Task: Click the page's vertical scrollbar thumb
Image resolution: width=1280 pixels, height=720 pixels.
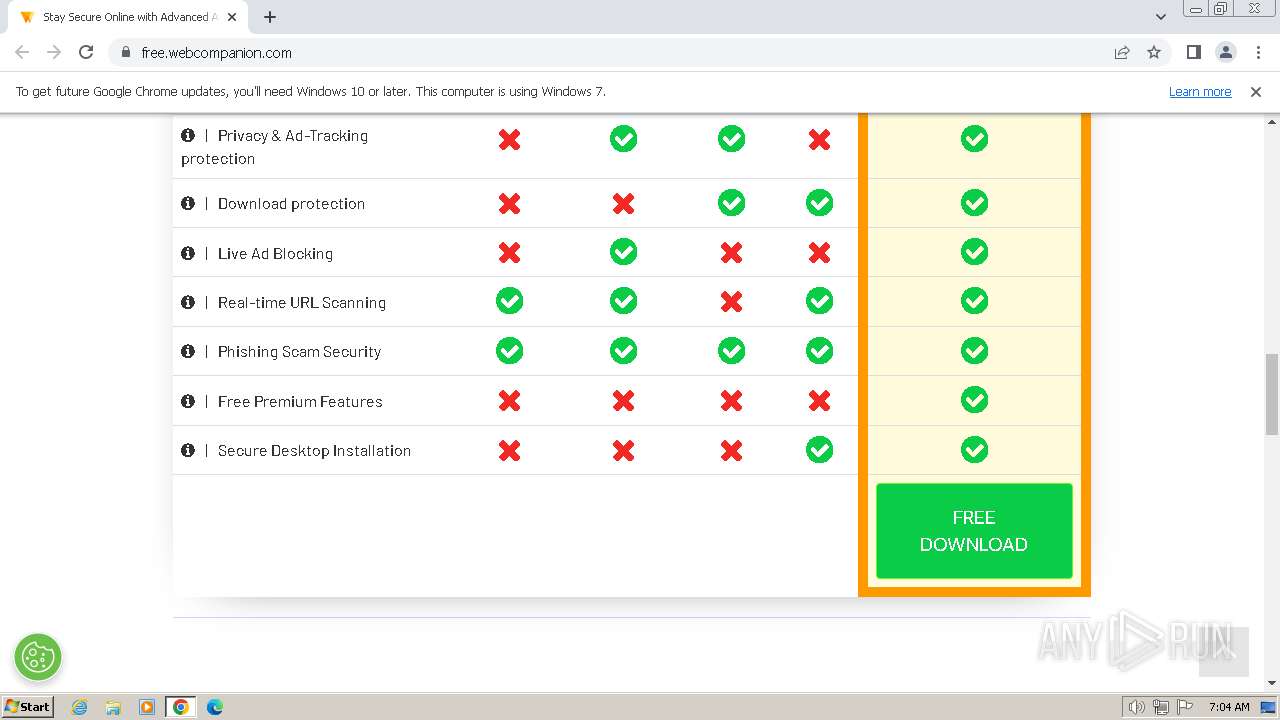Action: [x=1272, y=394]
